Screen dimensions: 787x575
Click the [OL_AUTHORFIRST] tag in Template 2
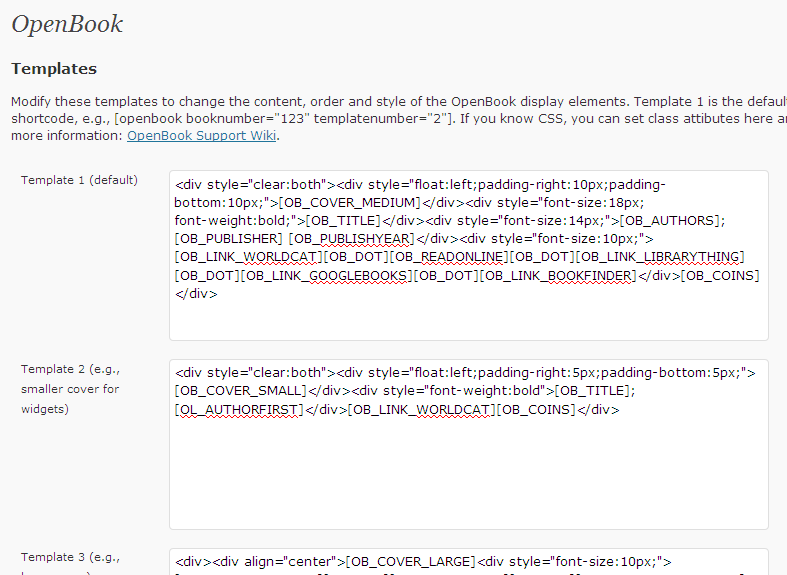[239, 410]
